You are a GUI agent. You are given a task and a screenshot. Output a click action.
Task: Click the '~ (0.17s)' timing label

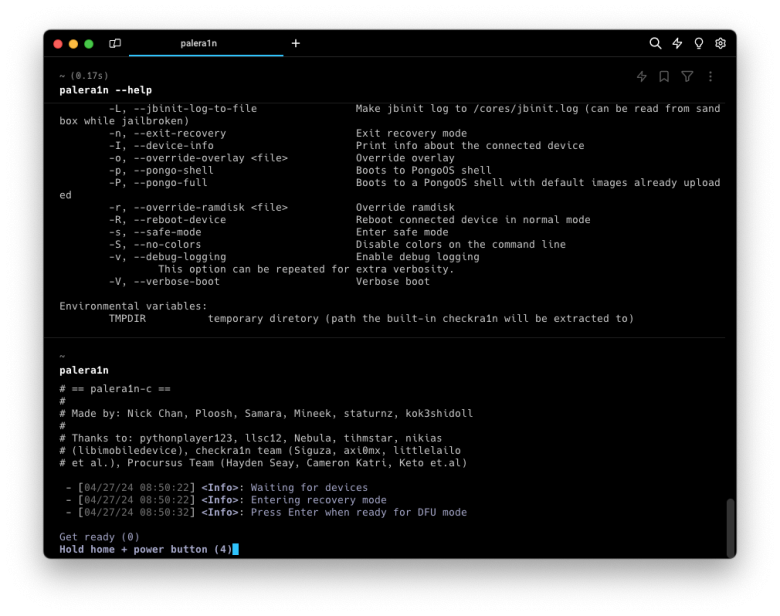coord(84,76)
